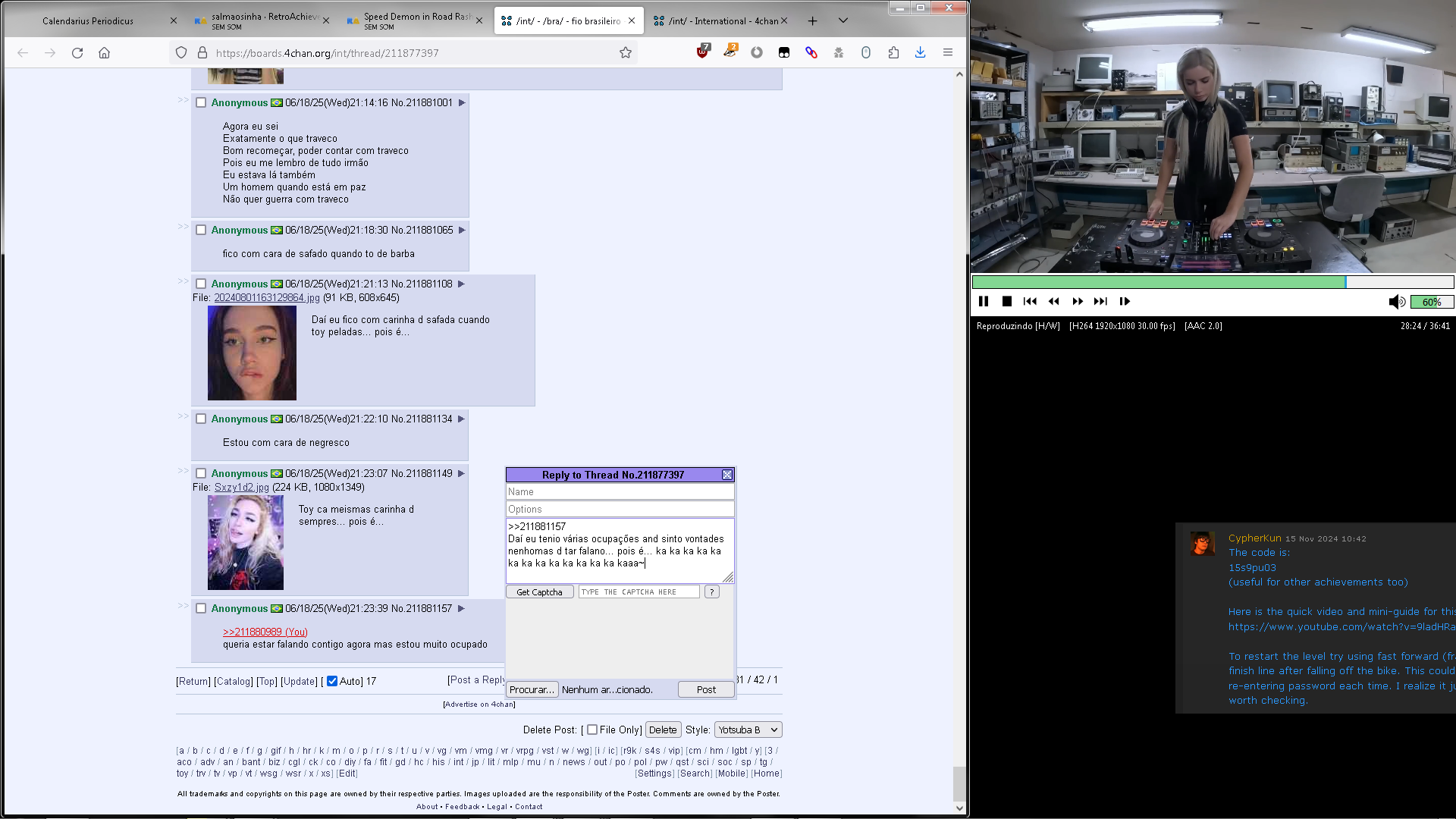1456x819 pixels.
Task: Switch to Calendarius Periodicus tab
Action: [x=88, y=21]
